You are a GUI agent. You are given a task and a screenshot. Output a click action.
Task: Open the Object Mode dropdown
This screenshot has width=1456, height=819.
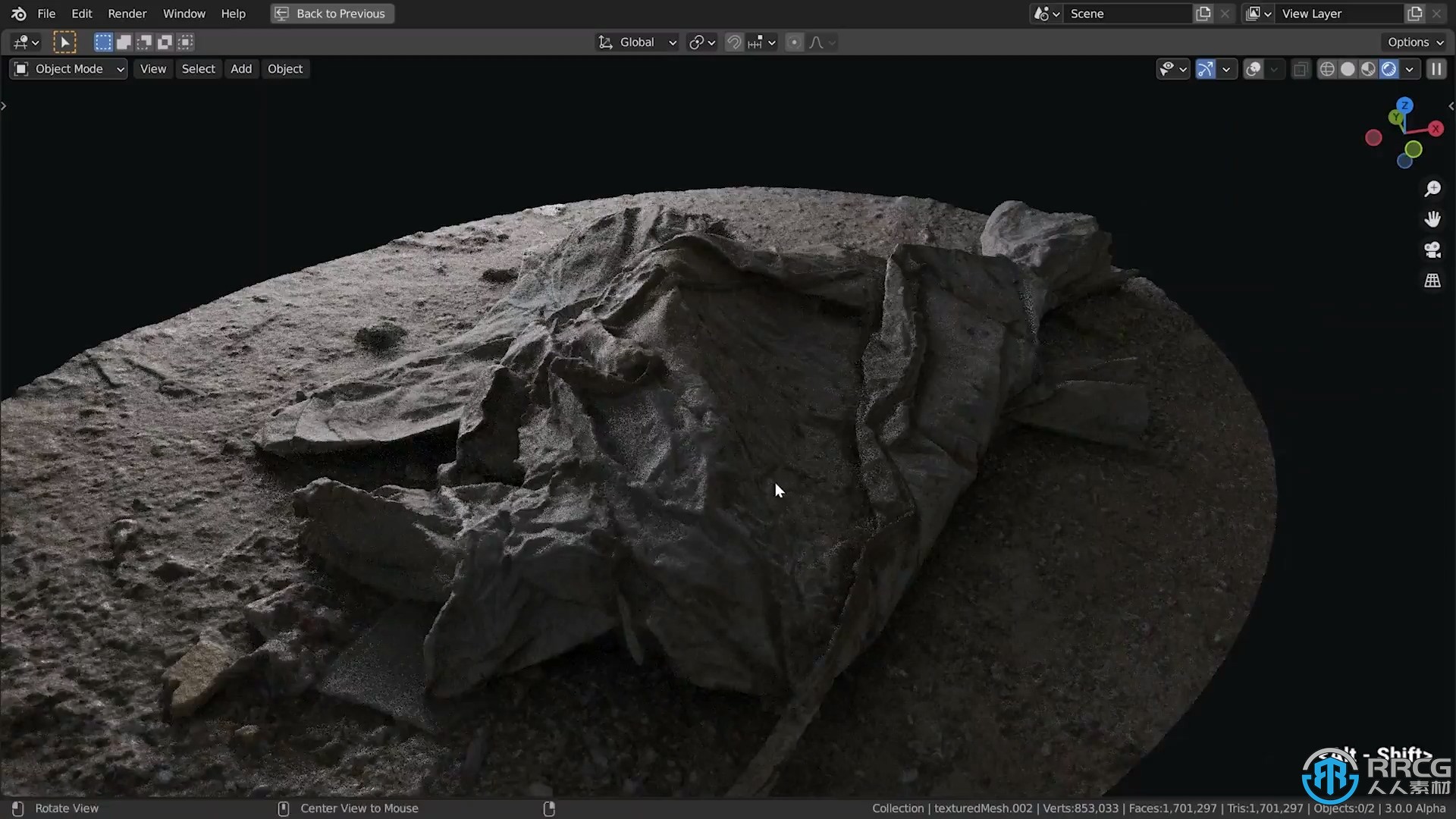[68, 68]
